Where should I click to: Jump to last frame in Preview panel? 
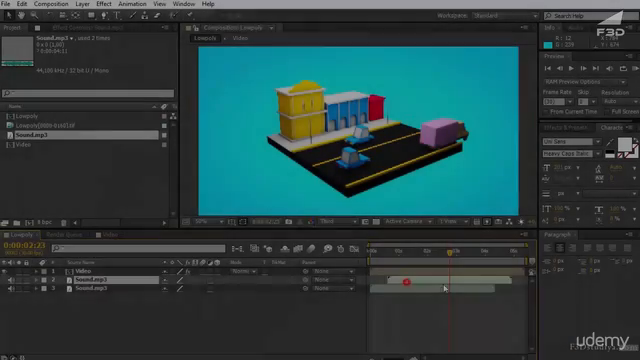coord(596,68)
